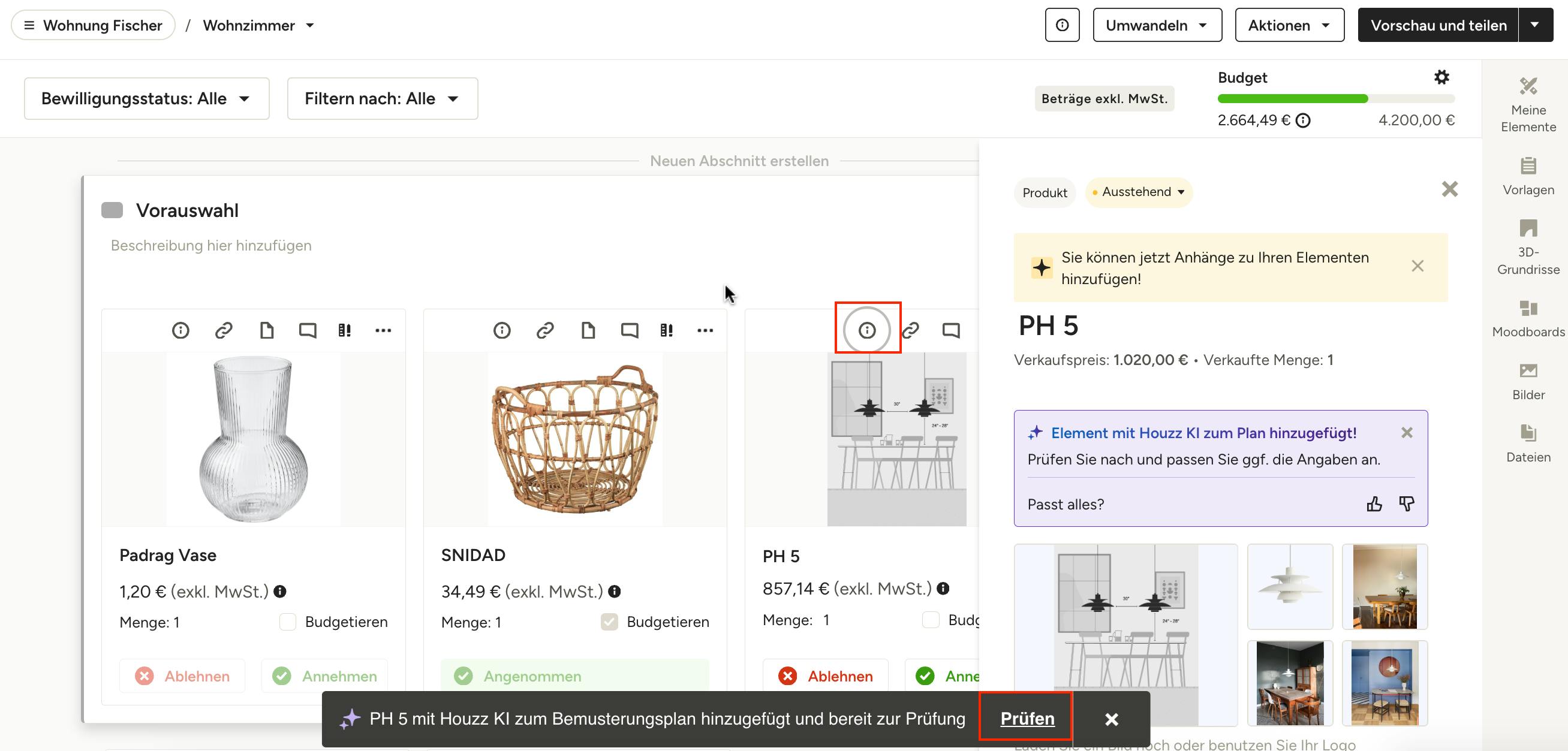Open Filtern nach dropdown
Screen dimensions: 1568x751
click(383, 98)
